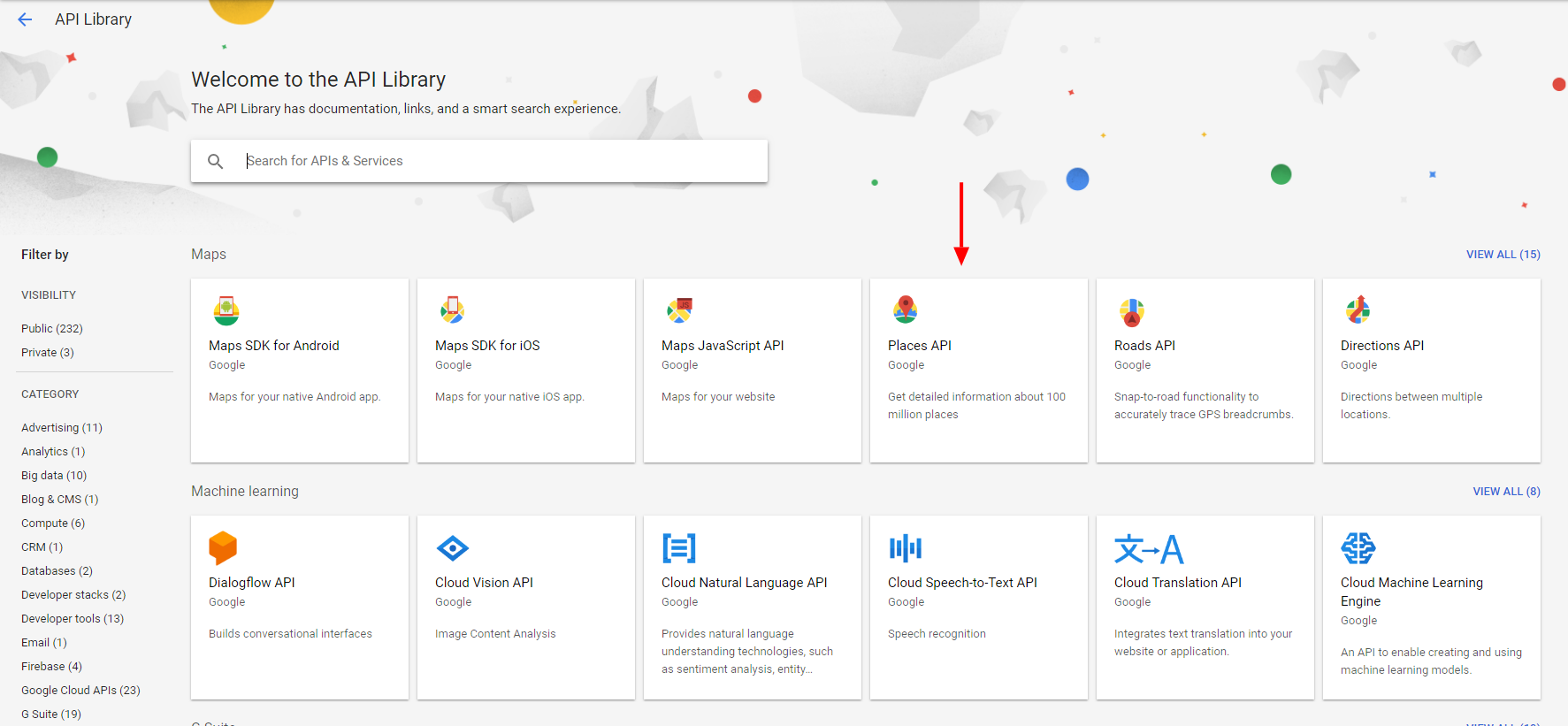Click the search magnifier icon
Screen dimensions: 1568x726
215,161
